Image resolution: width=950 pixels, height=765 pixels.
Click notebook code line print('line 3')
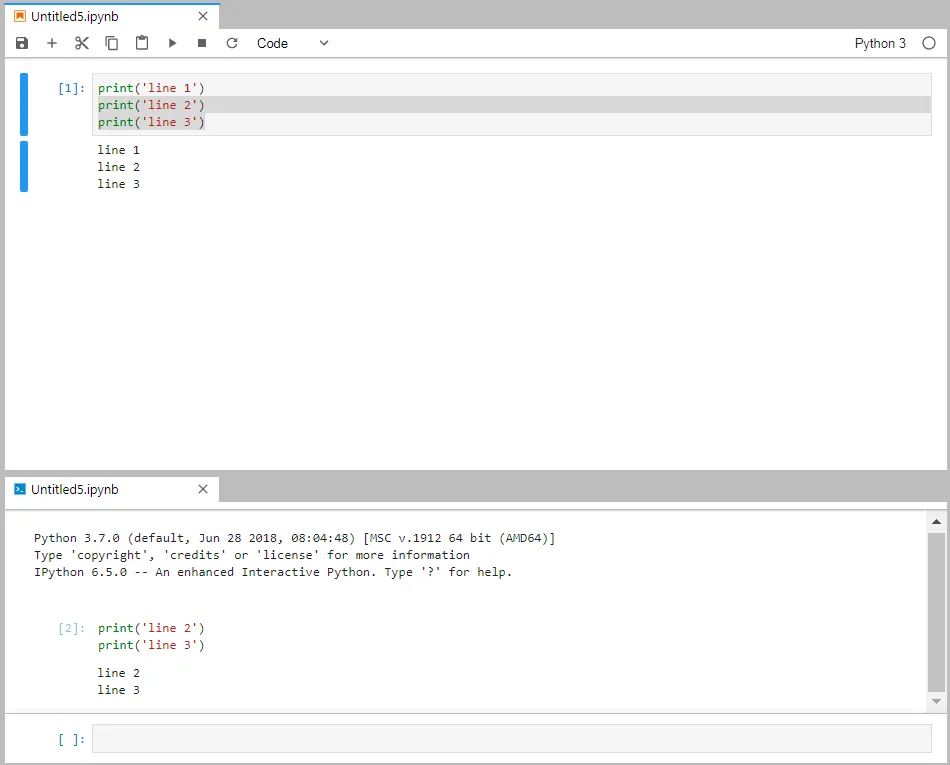tap(151, 122)
